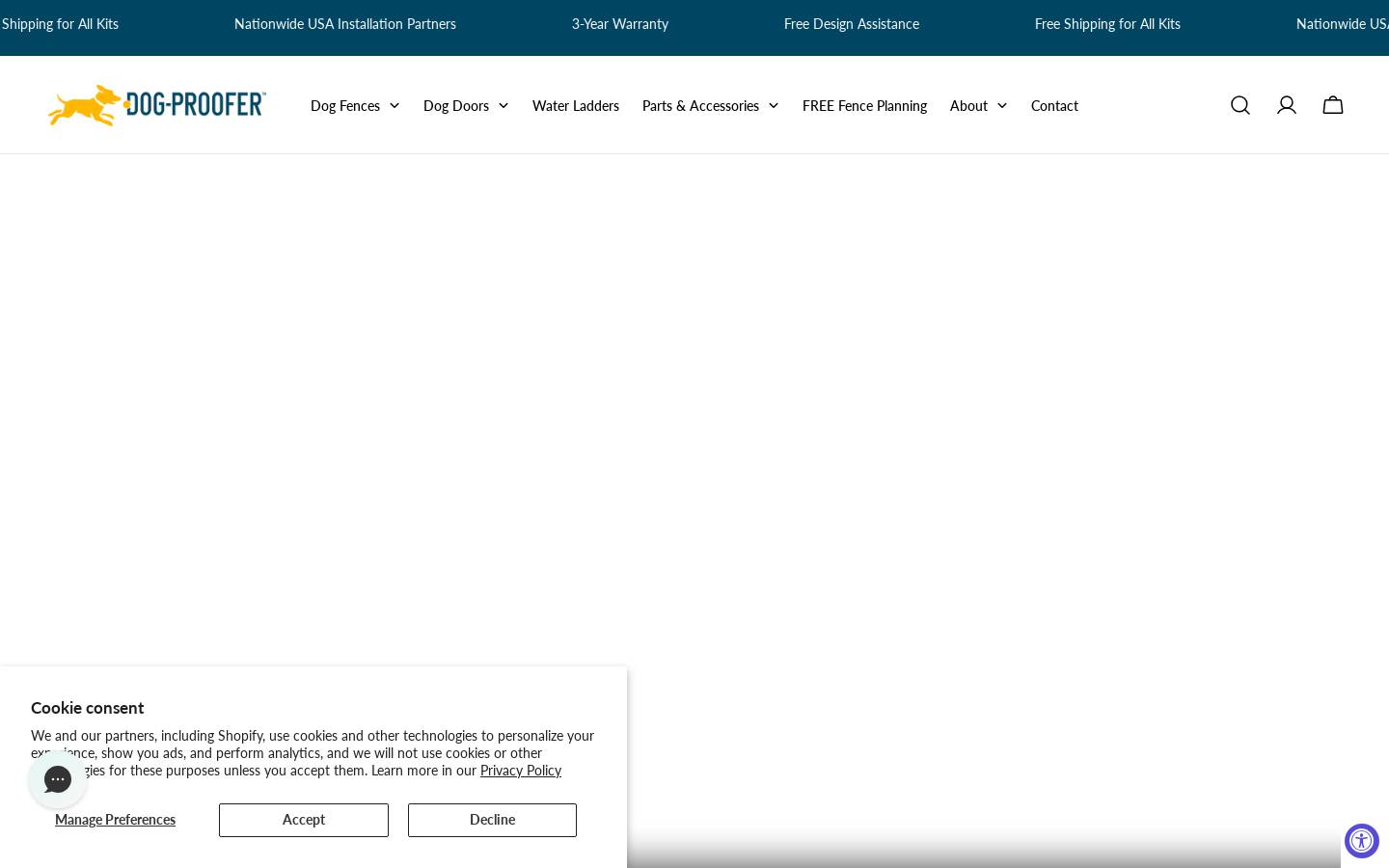Open the chat bubble widget
The image size is (1389, 868).
click(x=58, y=779)
